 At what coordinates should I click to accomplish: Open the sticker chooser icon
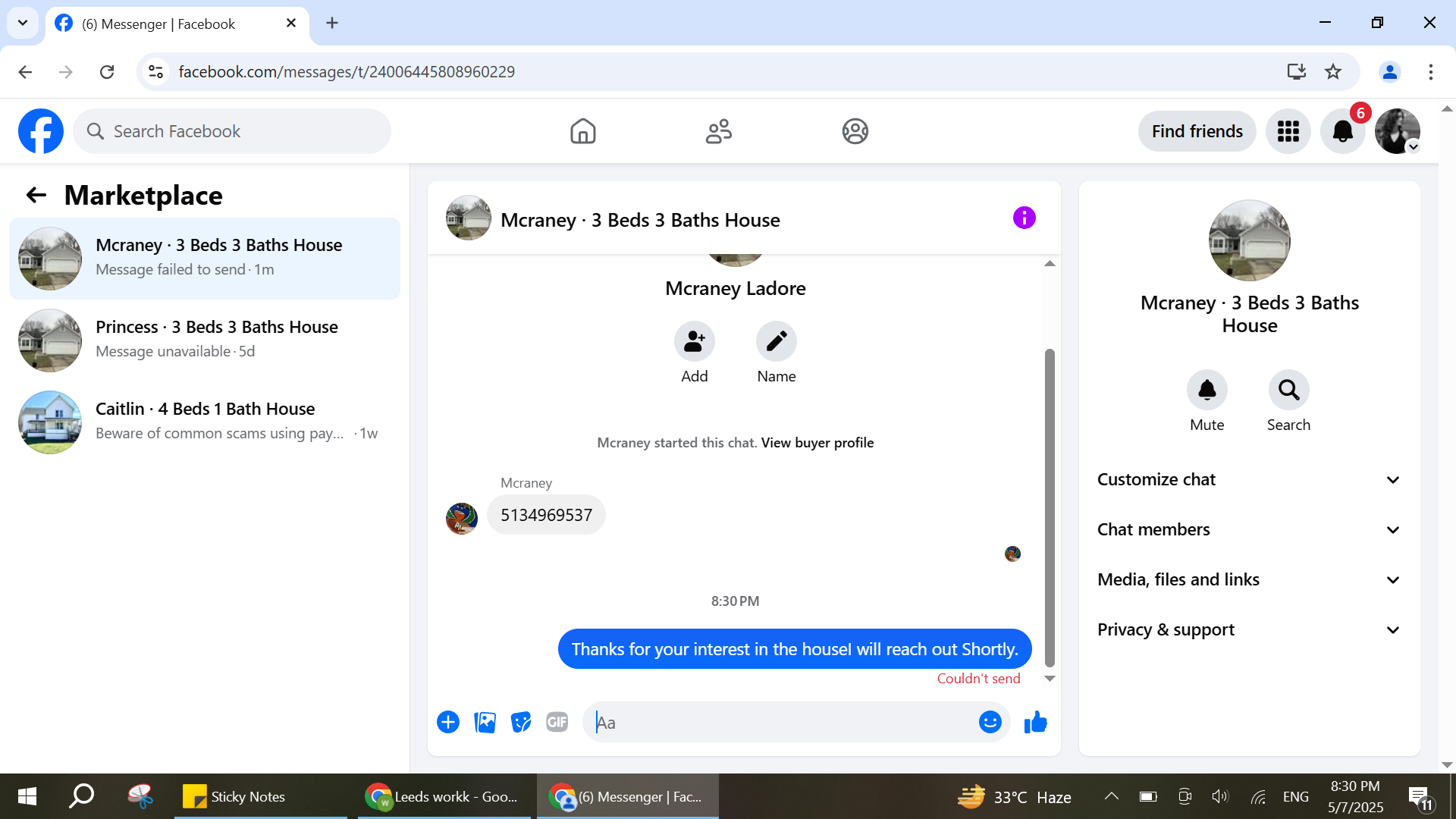[521, 723]
